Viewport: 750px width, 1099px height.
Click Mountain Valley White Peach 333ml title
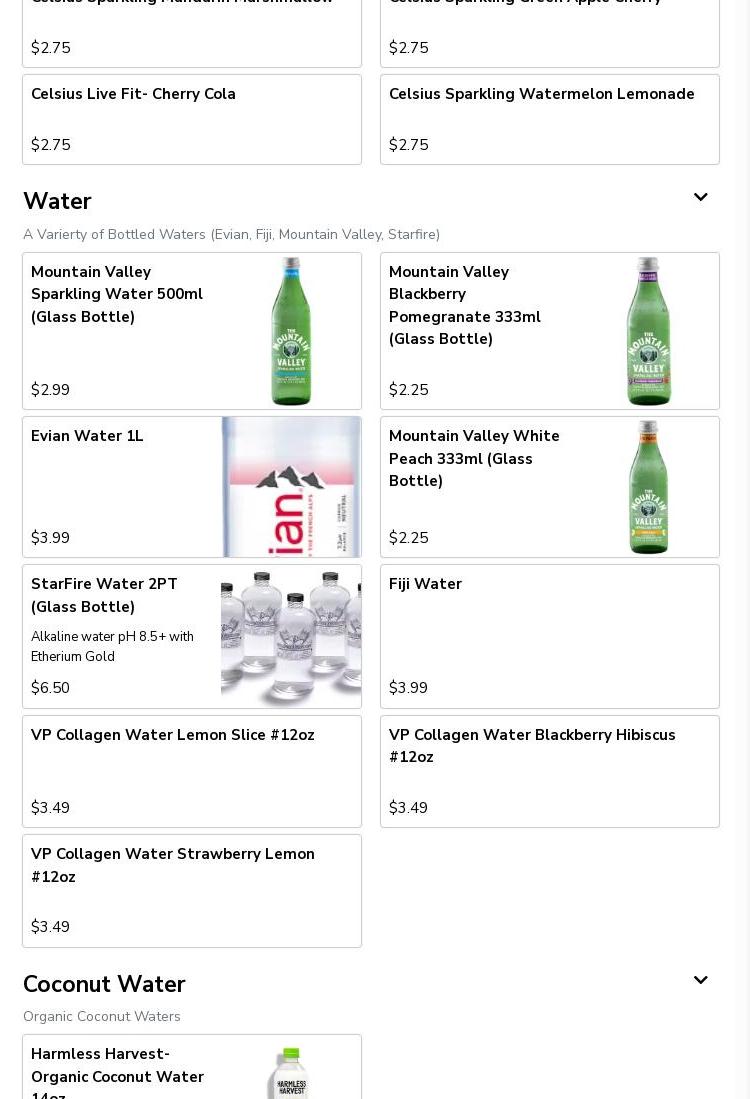point(474,458)
